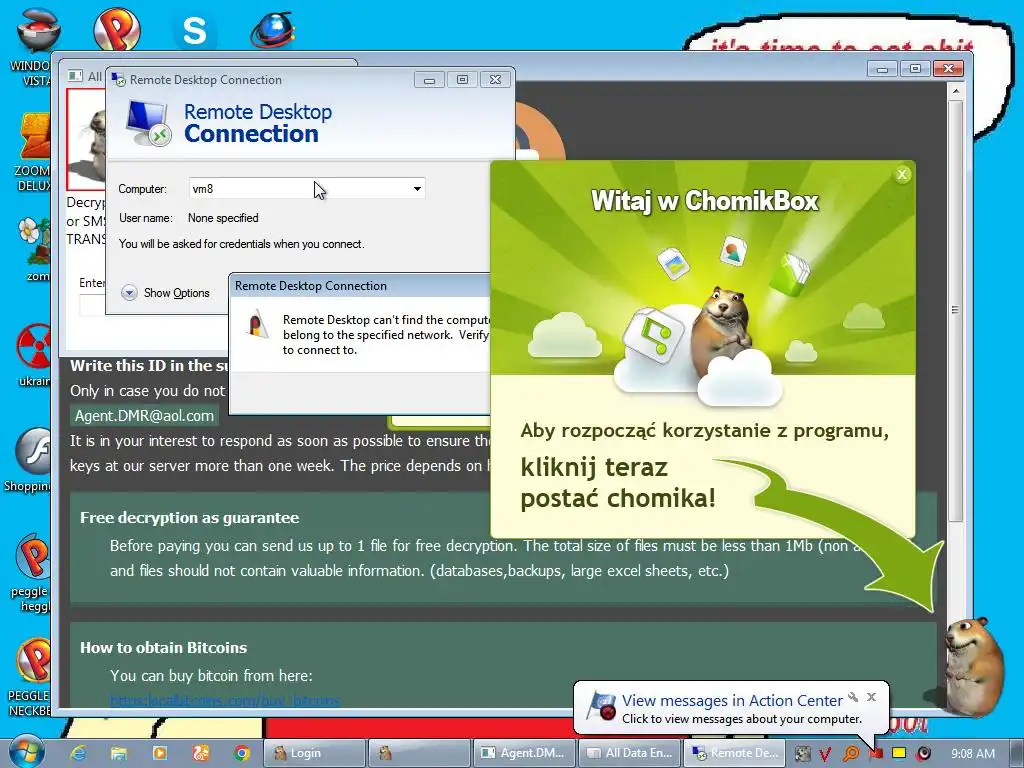This screenshot has width=1024, height=768.
Task: Click Remote Desktop Connection title bar icon
Action: 119,80
